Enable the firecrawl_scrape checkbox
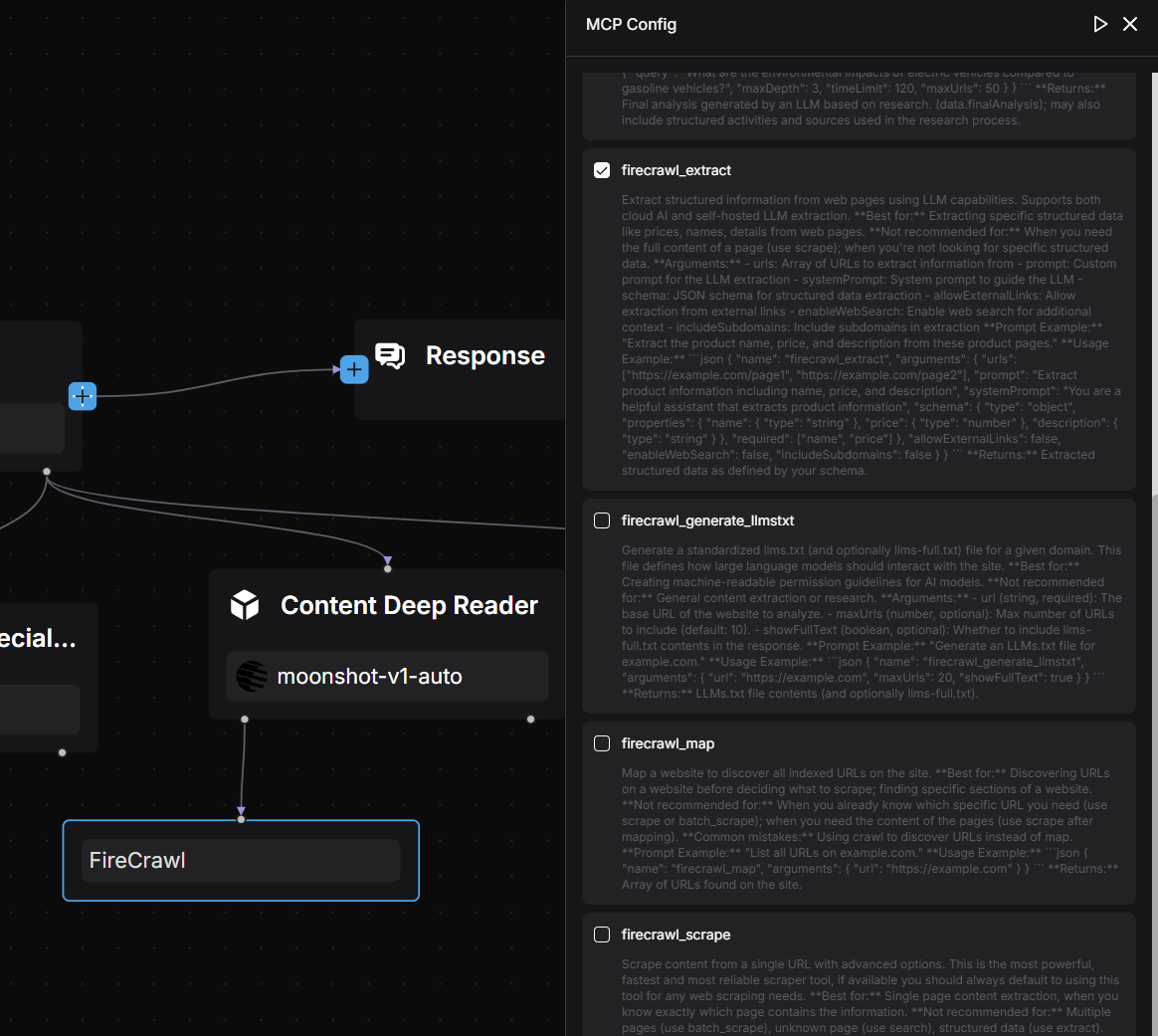Screen dimensions: 1158x1036 point(601,934)
